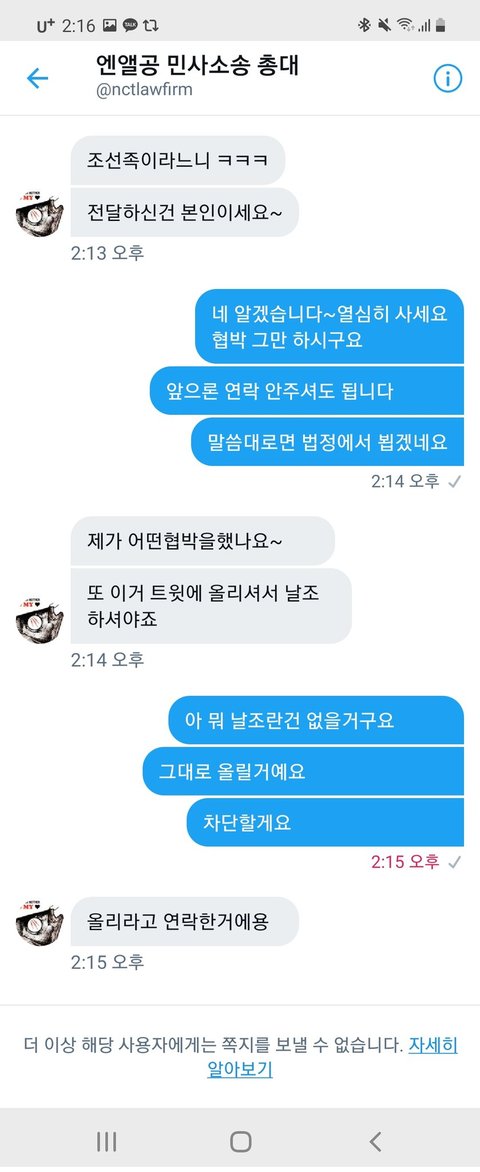480x1172 pixels.
Task: Select the received message 조선족이라느니 ㅋㅋㅋ
Action: (178, 160)
